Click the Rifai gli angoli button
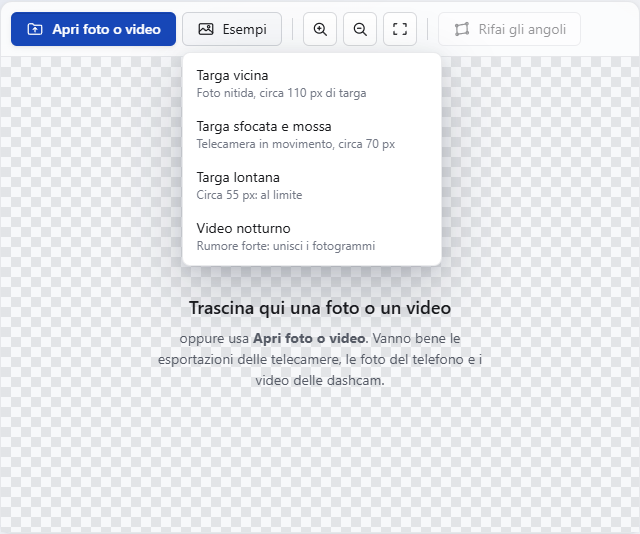Screen dimensions: 640x534 (x=509, y=29)
